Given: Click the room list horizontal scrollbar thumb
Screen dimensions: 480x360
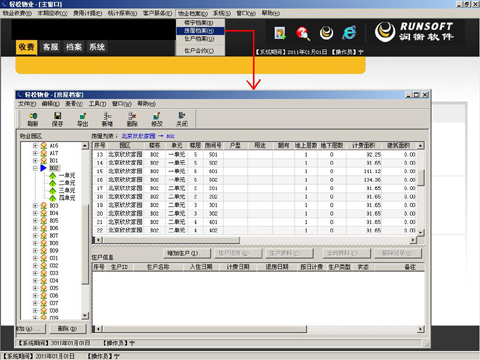Looking at the screenshot, I should tap(171, 240).
